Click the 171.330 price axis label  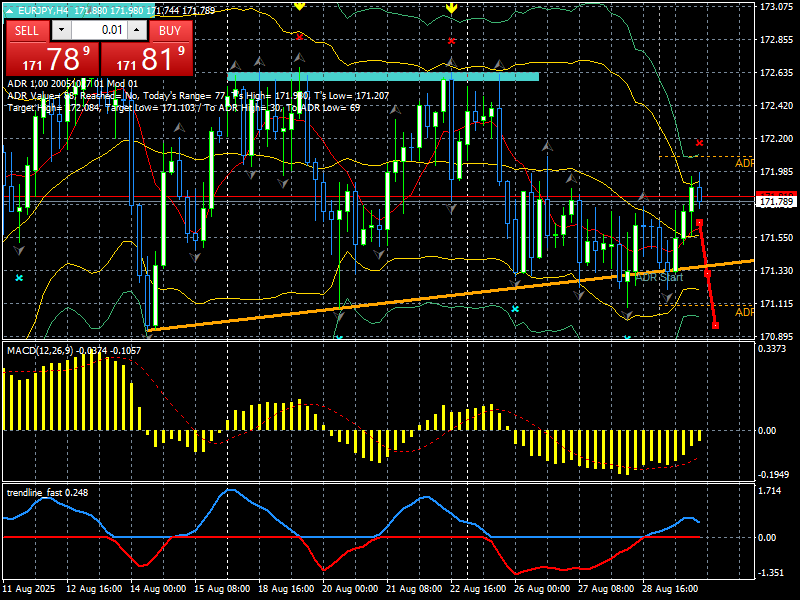776,270
